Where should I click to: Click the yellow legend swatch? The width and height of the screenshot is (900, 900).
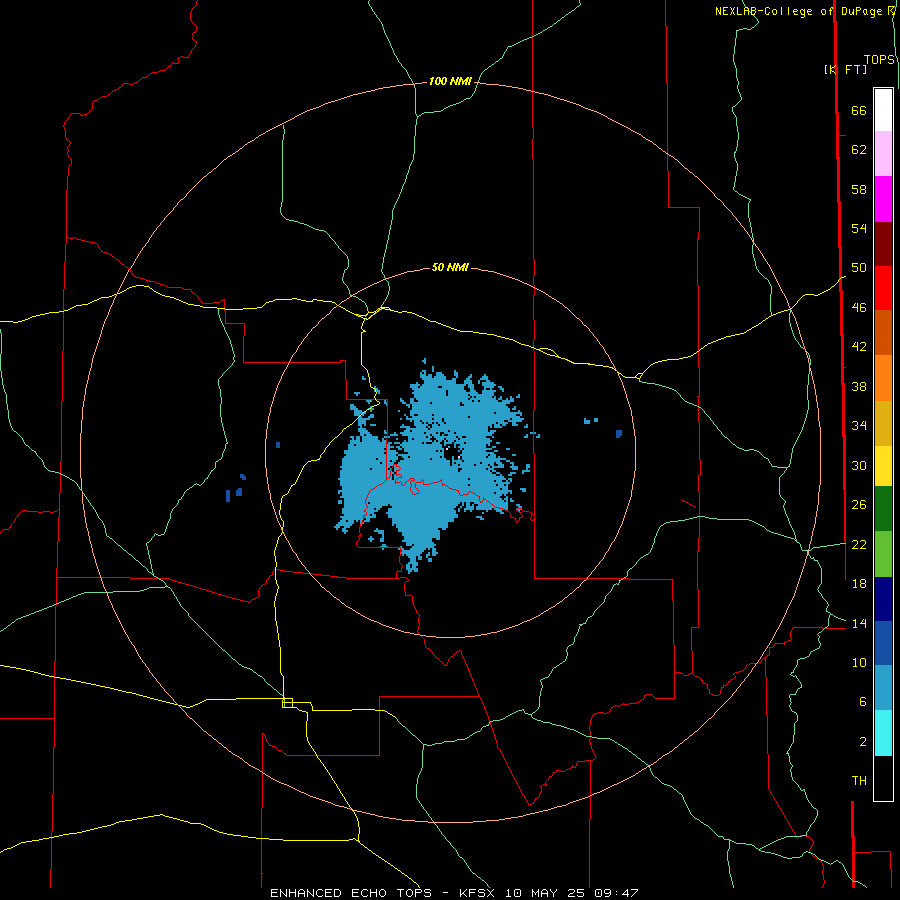click(x=883, y=466)
